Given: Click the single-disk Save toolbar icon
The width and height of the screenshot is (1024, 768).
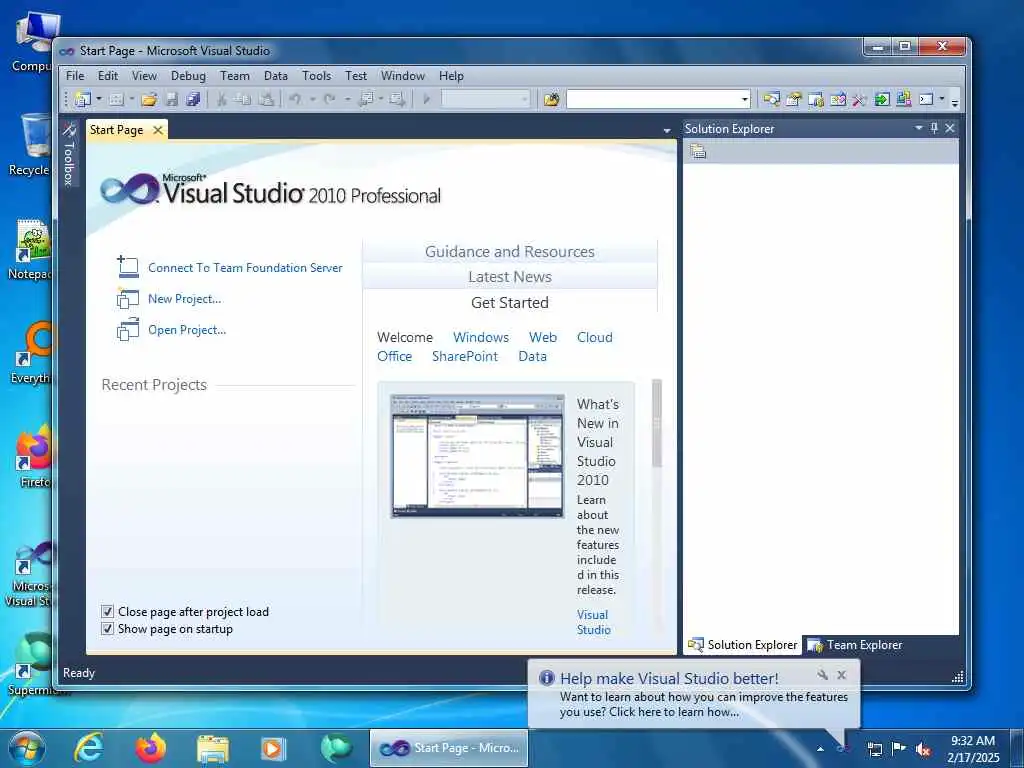Looking at the screenshot, I should click(172, 99).
